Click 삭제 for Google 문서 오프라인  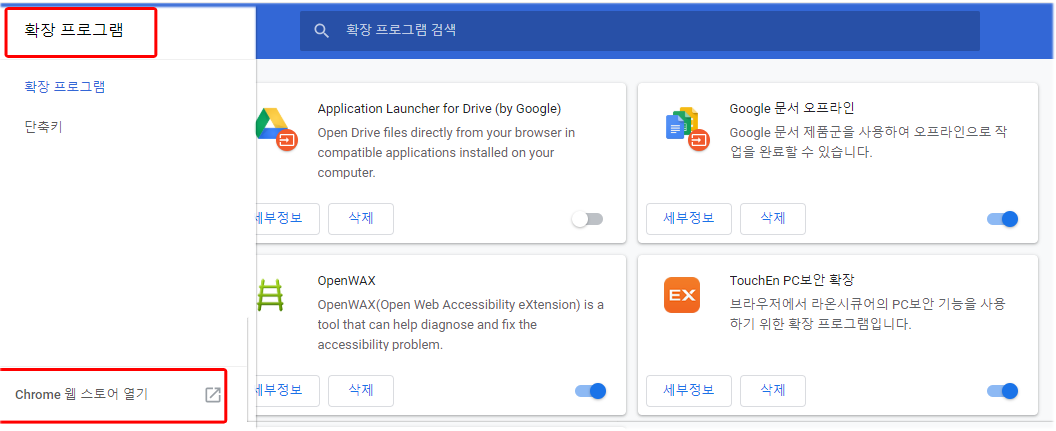(x=772, y=218)
